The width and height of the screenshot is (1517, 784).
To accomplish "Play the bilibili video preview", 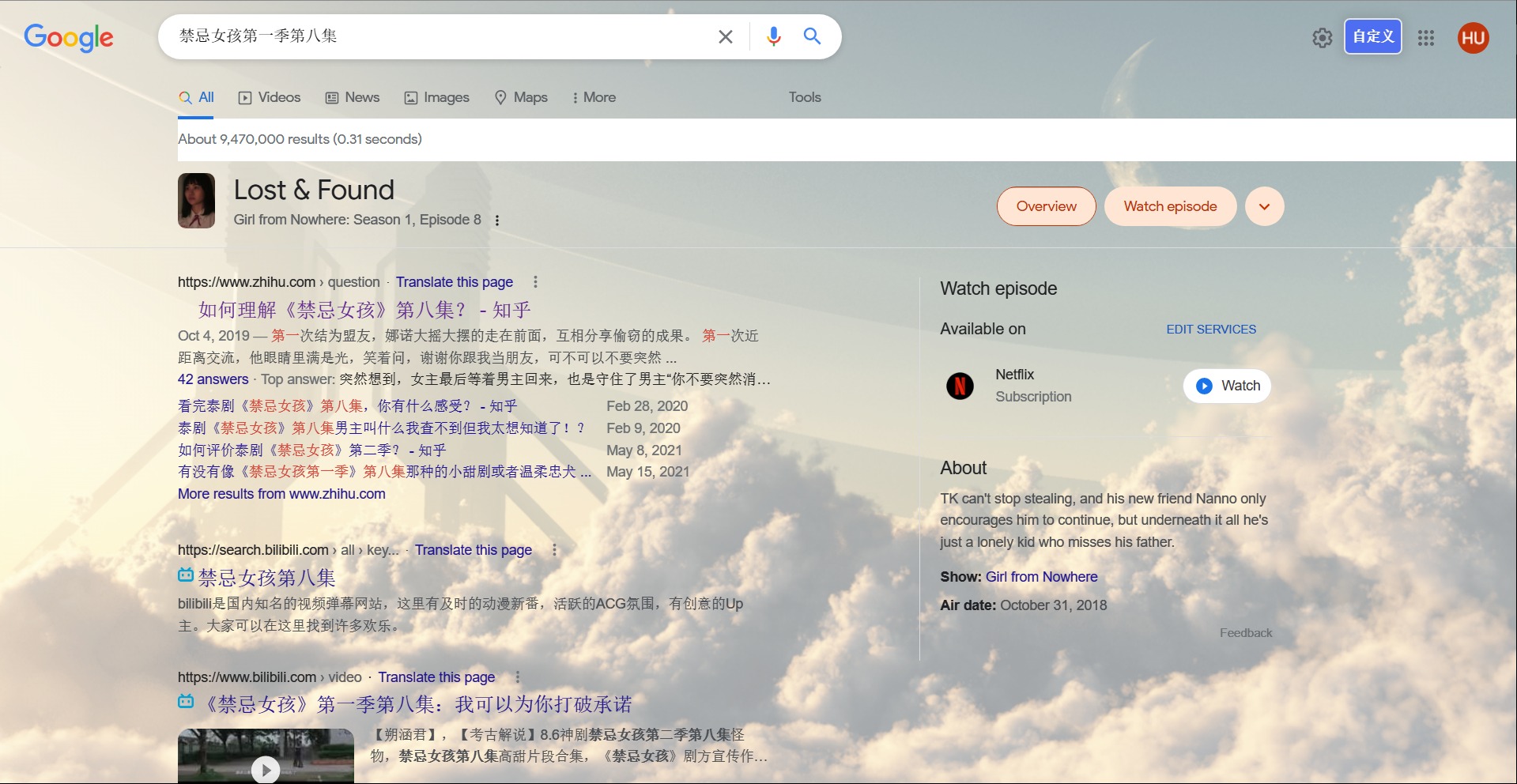I will tap(266, 768).
